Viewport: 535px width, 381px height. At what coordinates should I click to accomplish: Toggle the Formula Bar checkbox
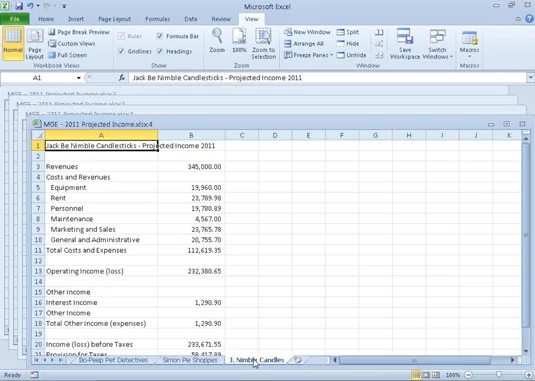tap(160, 36)
